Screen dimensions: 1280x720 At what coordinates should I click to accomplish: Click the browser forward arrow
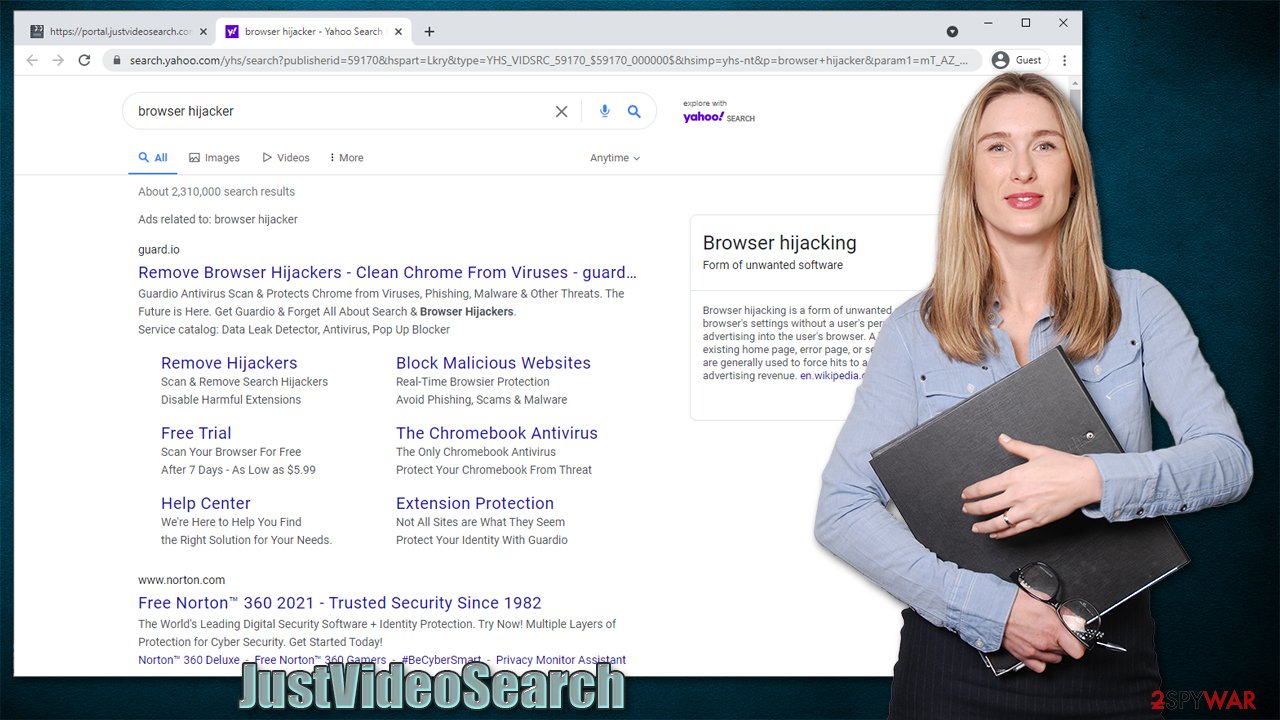(x=58, y=60)
